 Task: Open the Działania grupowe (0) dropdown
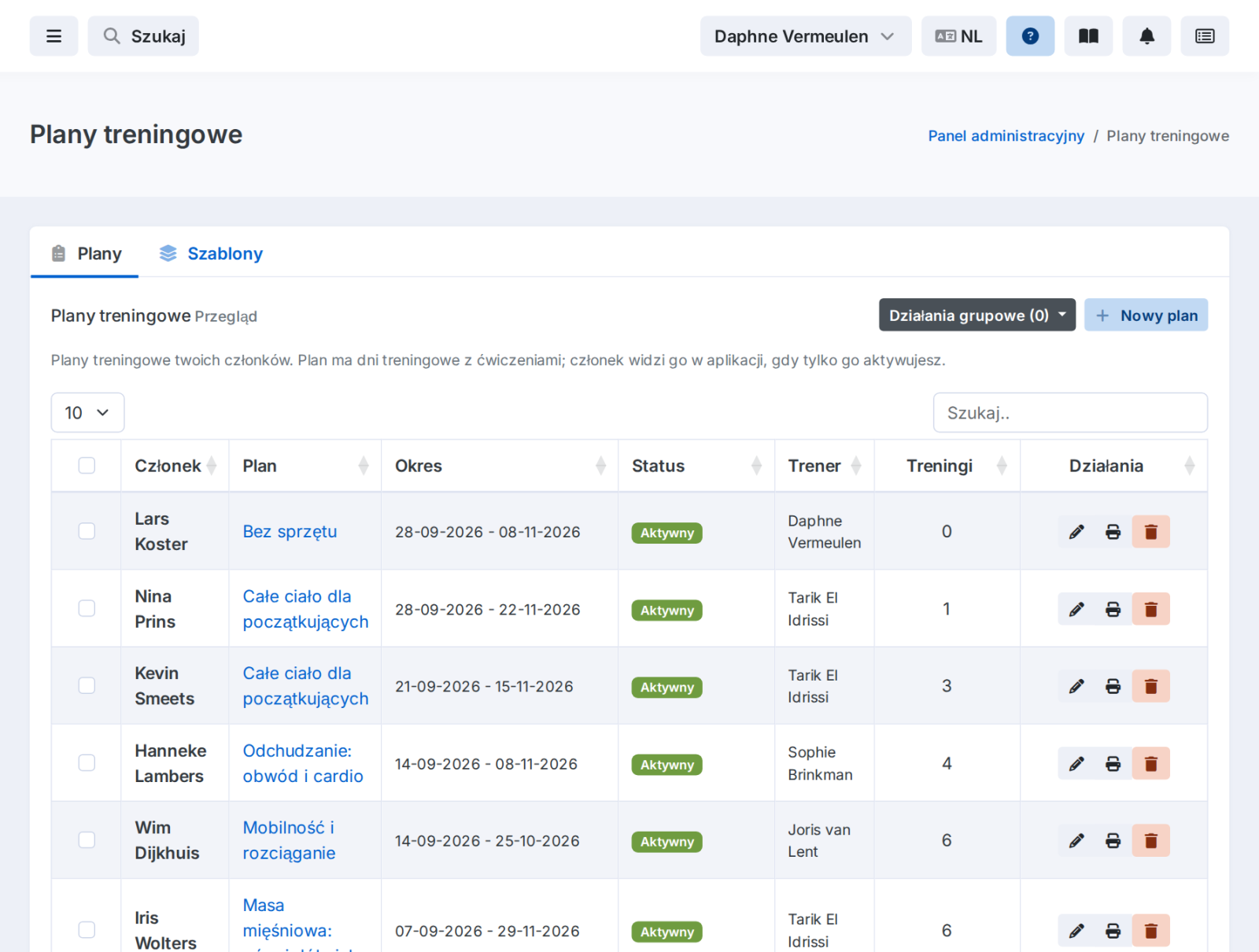click(x=977, y=315)
